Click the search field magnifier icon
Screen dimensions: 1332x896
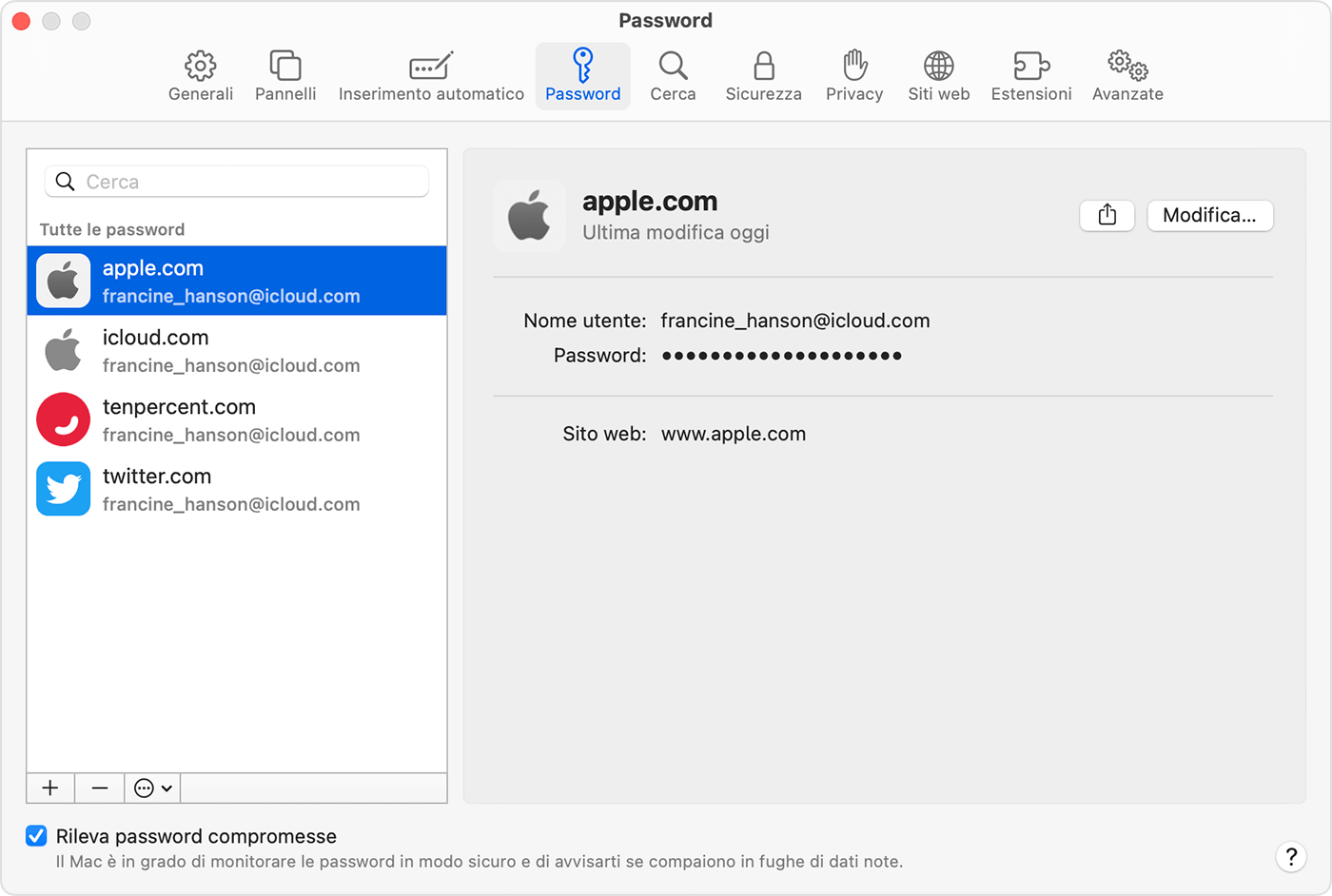65,182
